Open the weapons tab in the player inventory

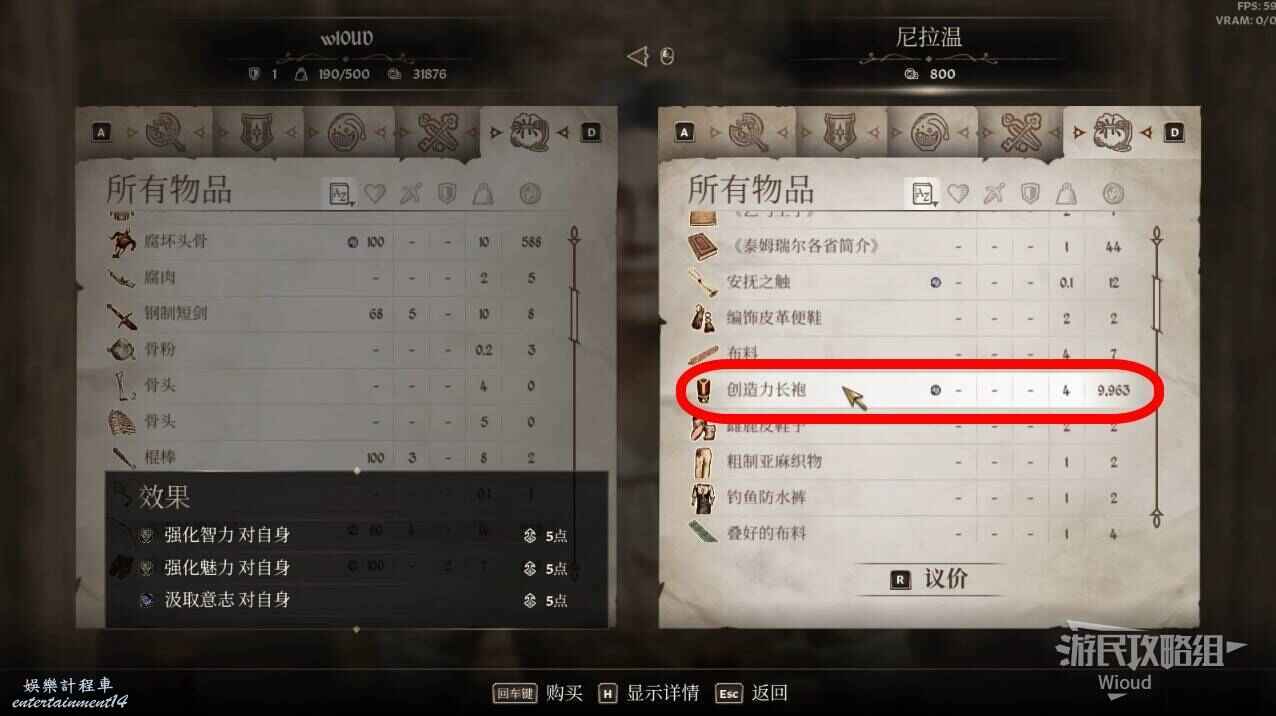tap(167, 132)
